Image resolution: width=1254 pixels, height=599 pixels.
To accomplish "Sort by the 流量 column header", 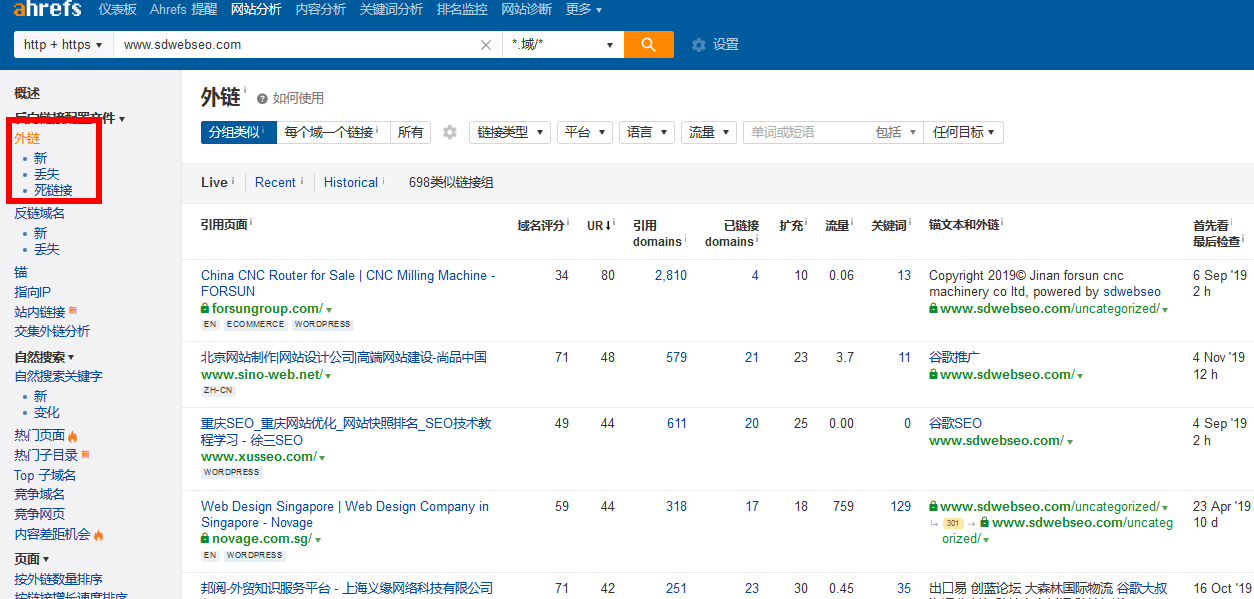I will 837,226.
